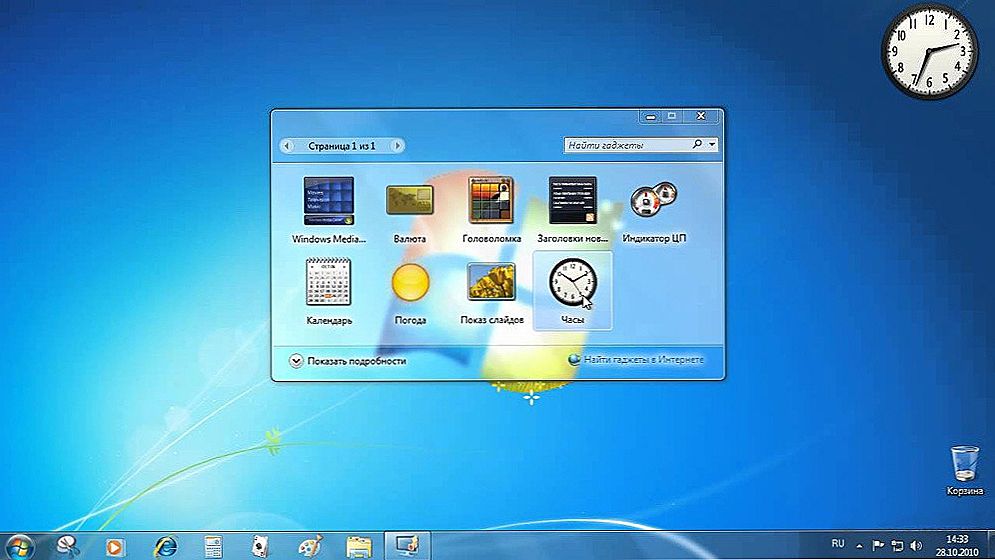Open Windows Explorer folder on taskbar

point(359,547)
